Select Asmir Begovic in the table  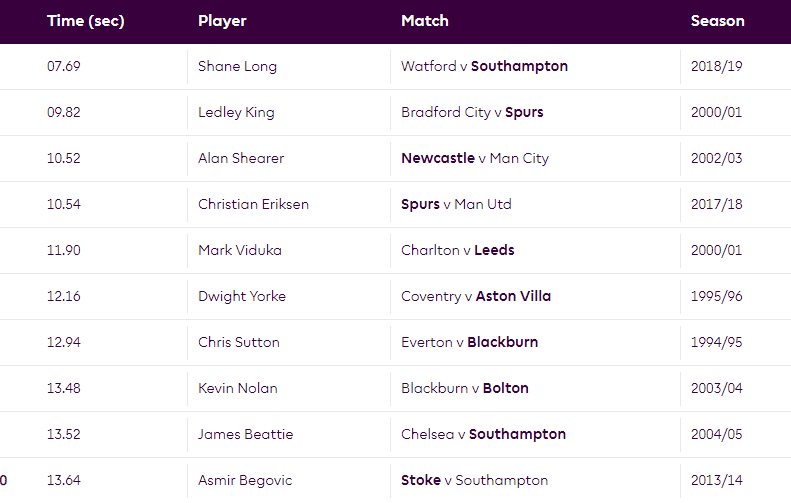pyautogui.click(x=244, y=480)
